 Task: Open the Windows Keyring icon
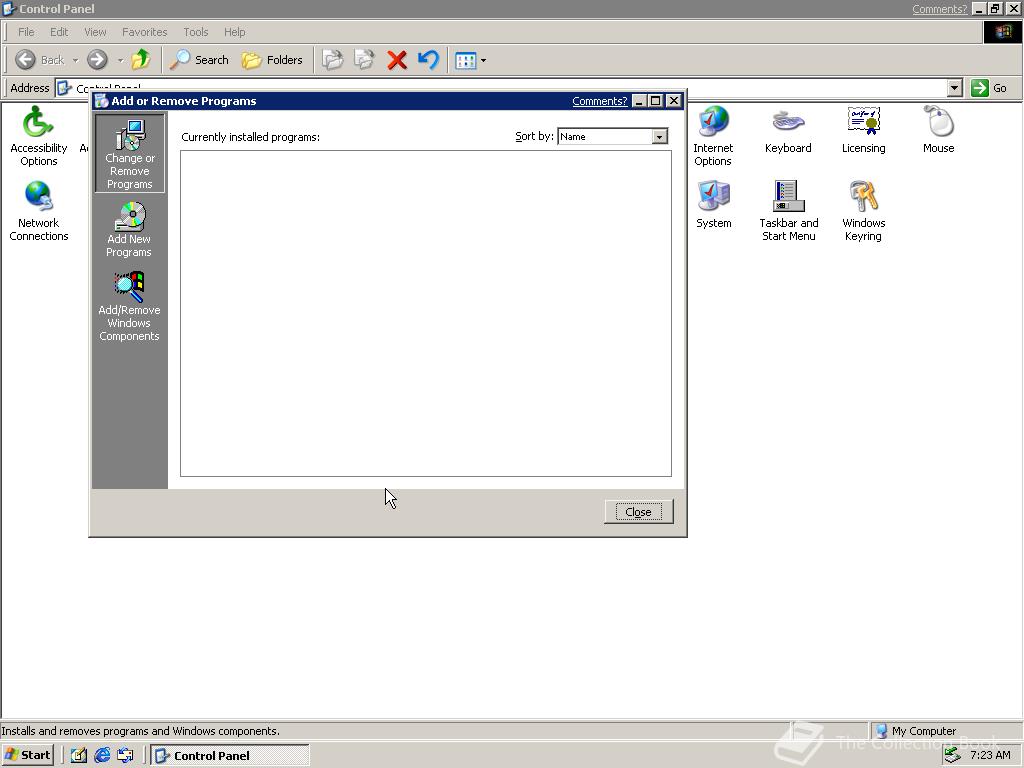click(x=863, y=211)
